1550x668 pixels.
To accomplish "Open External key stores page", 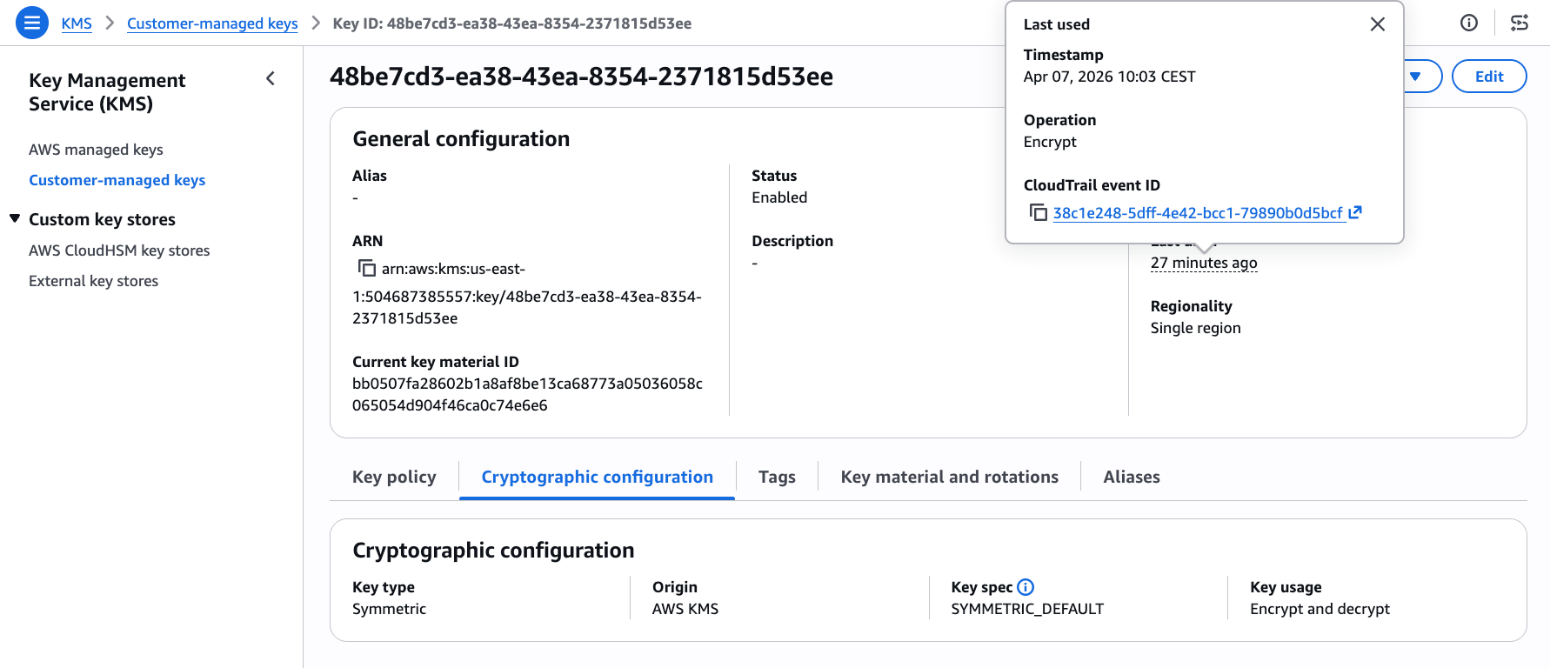I will (x=93, y=281).
